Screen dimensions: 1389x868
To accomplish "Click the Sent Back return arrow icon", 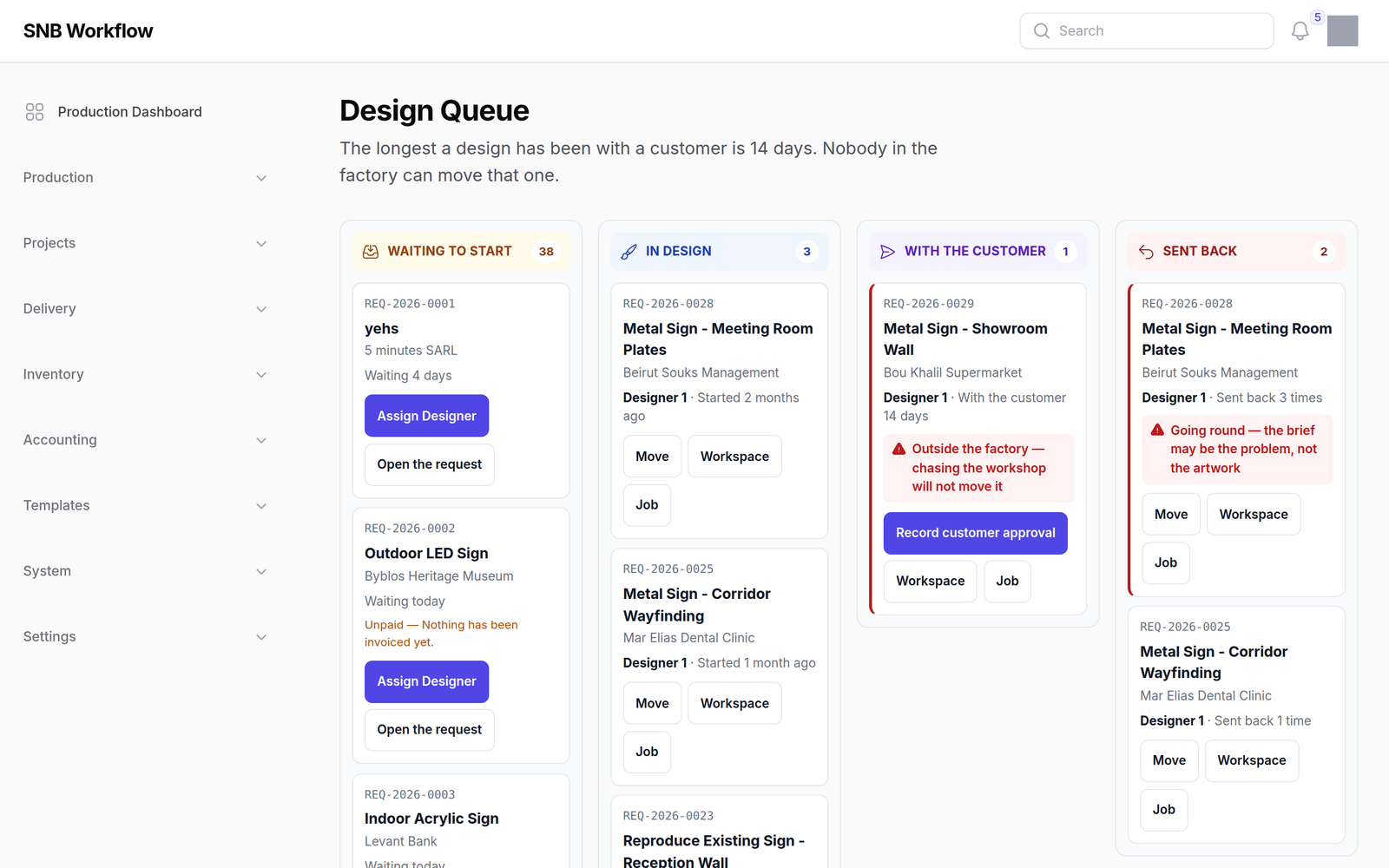I will click(1146, 252).
